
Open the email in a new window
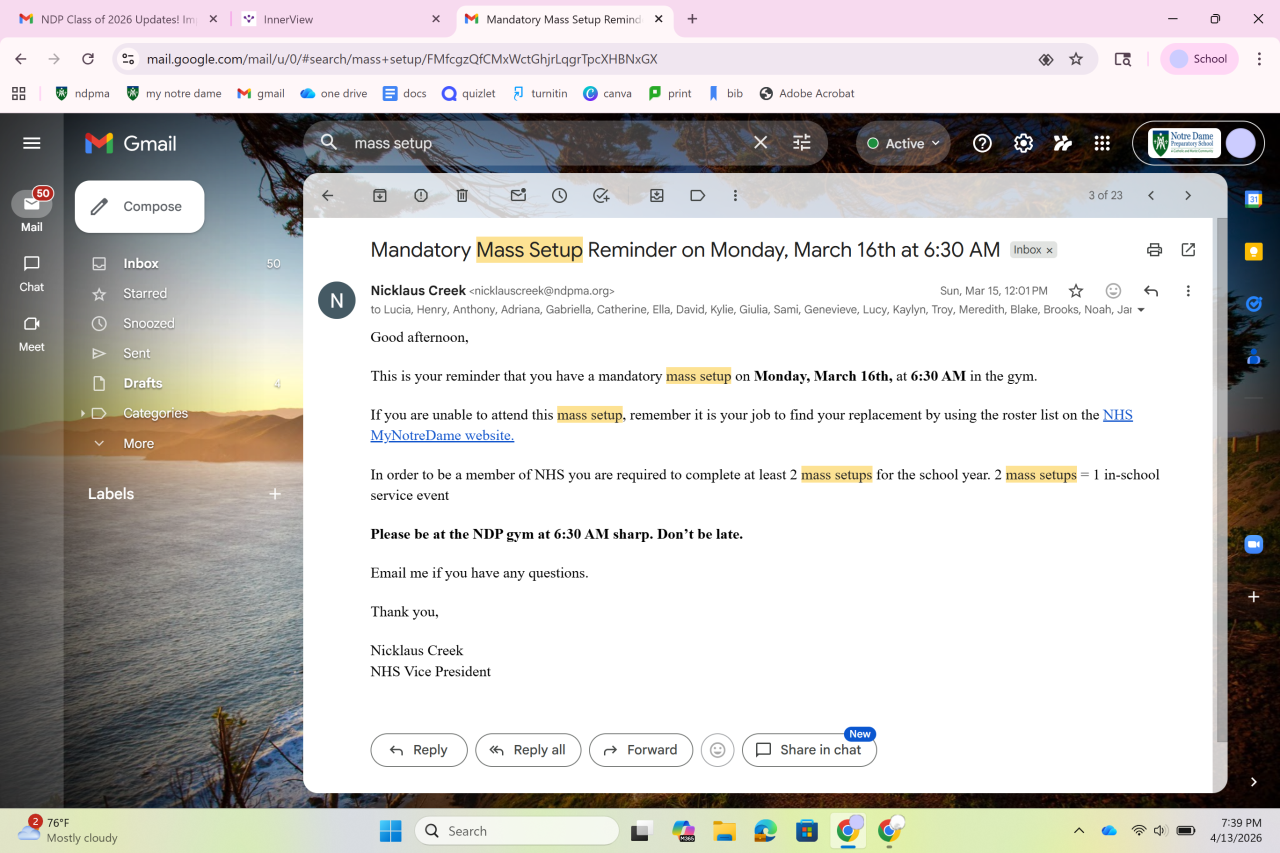point(1188,250)
